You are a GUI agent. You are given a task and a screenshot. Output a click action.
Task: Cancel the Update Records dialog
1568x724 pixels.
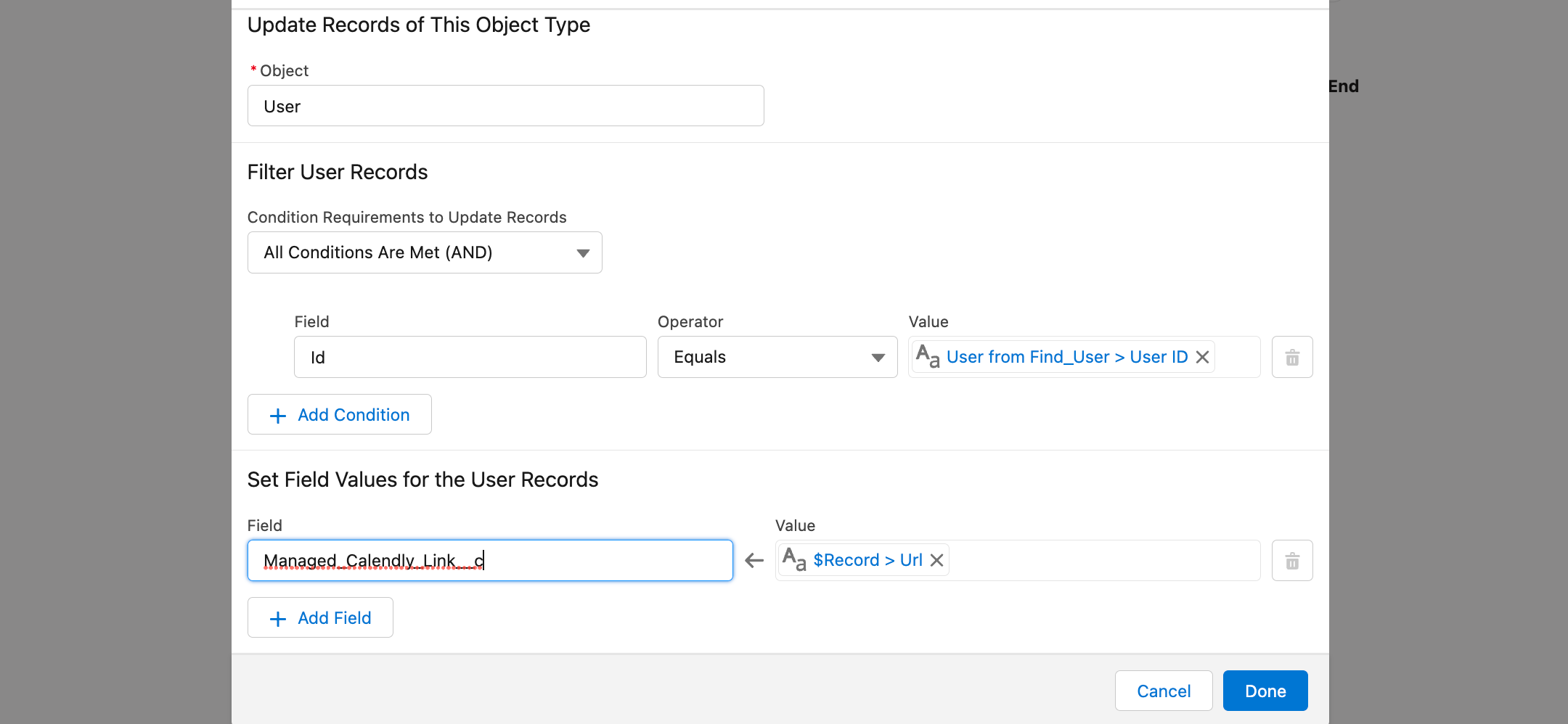tap(1163, 691)
